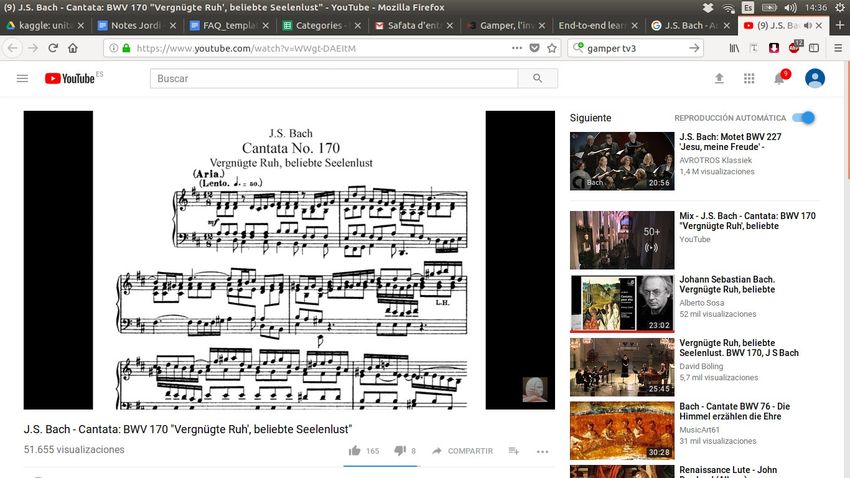Open 'Johann Sebastian Bach. Vergnügte Ruh' title
The width and height of the screenshot is (850, 478).
click(x=727, y=285)
